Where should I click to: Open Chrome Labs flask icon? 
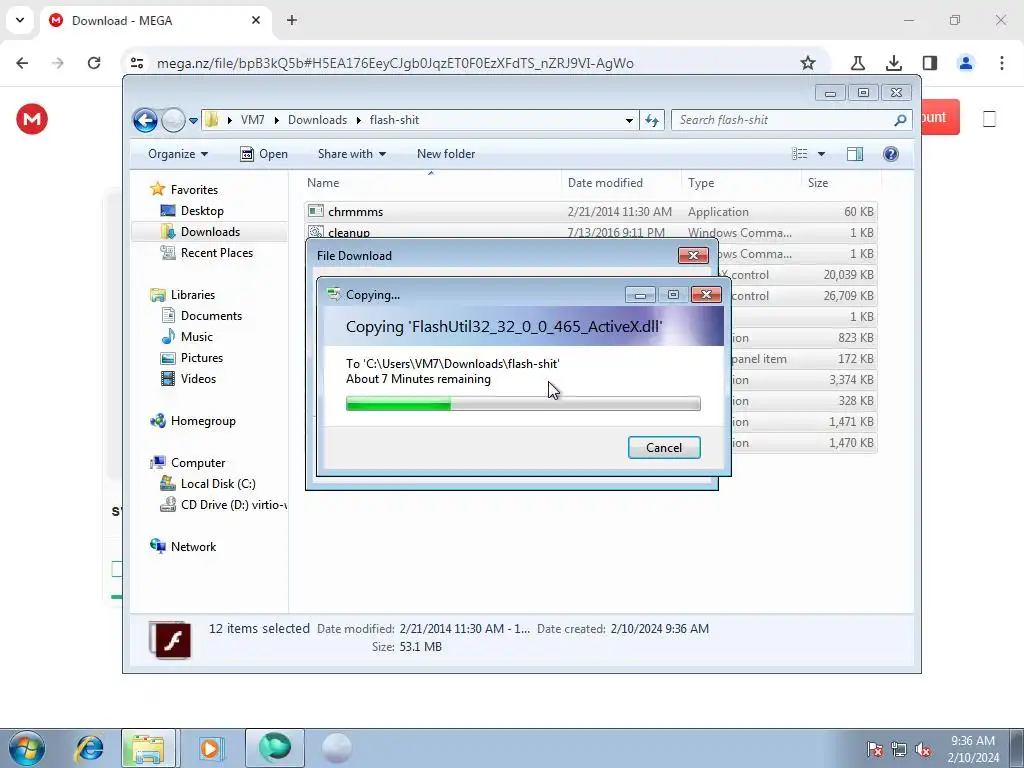(857, 63)
